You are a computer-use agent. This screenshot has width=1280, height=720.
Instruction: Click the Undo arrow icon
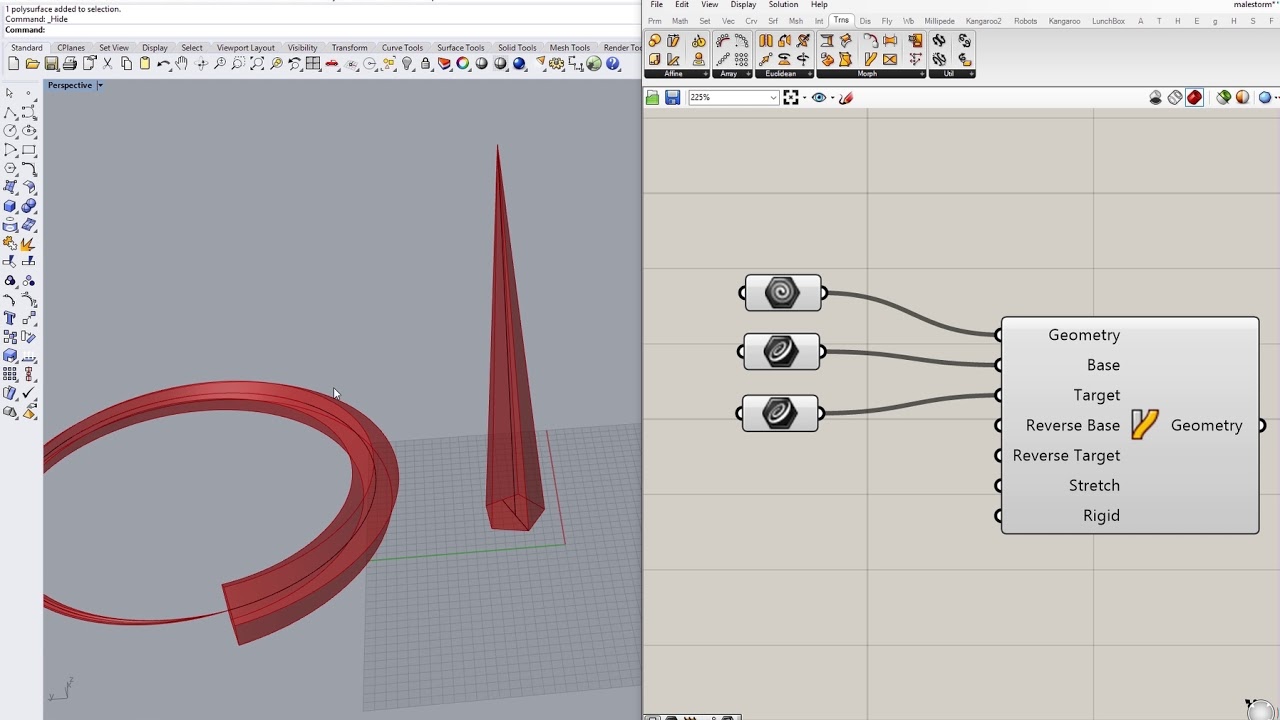(163, 64)
